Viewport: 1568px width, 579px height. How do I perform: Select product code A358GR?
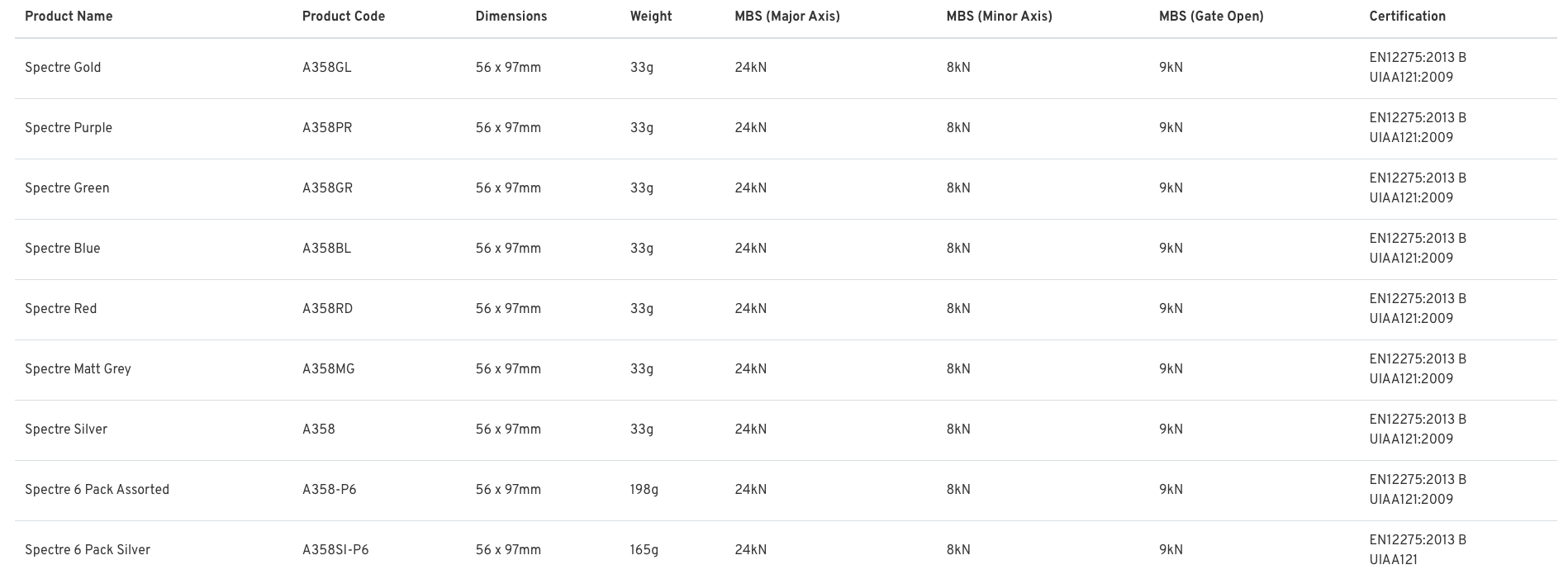327,188
